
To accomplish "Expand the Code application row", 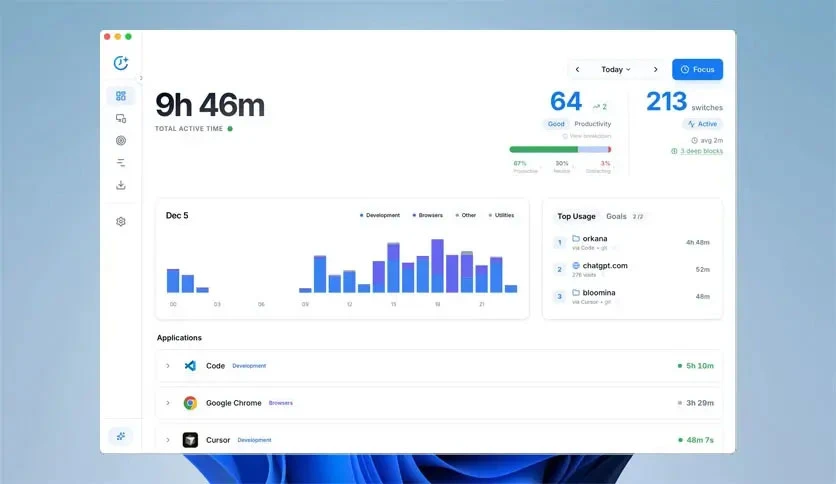I will click(168, 366).
